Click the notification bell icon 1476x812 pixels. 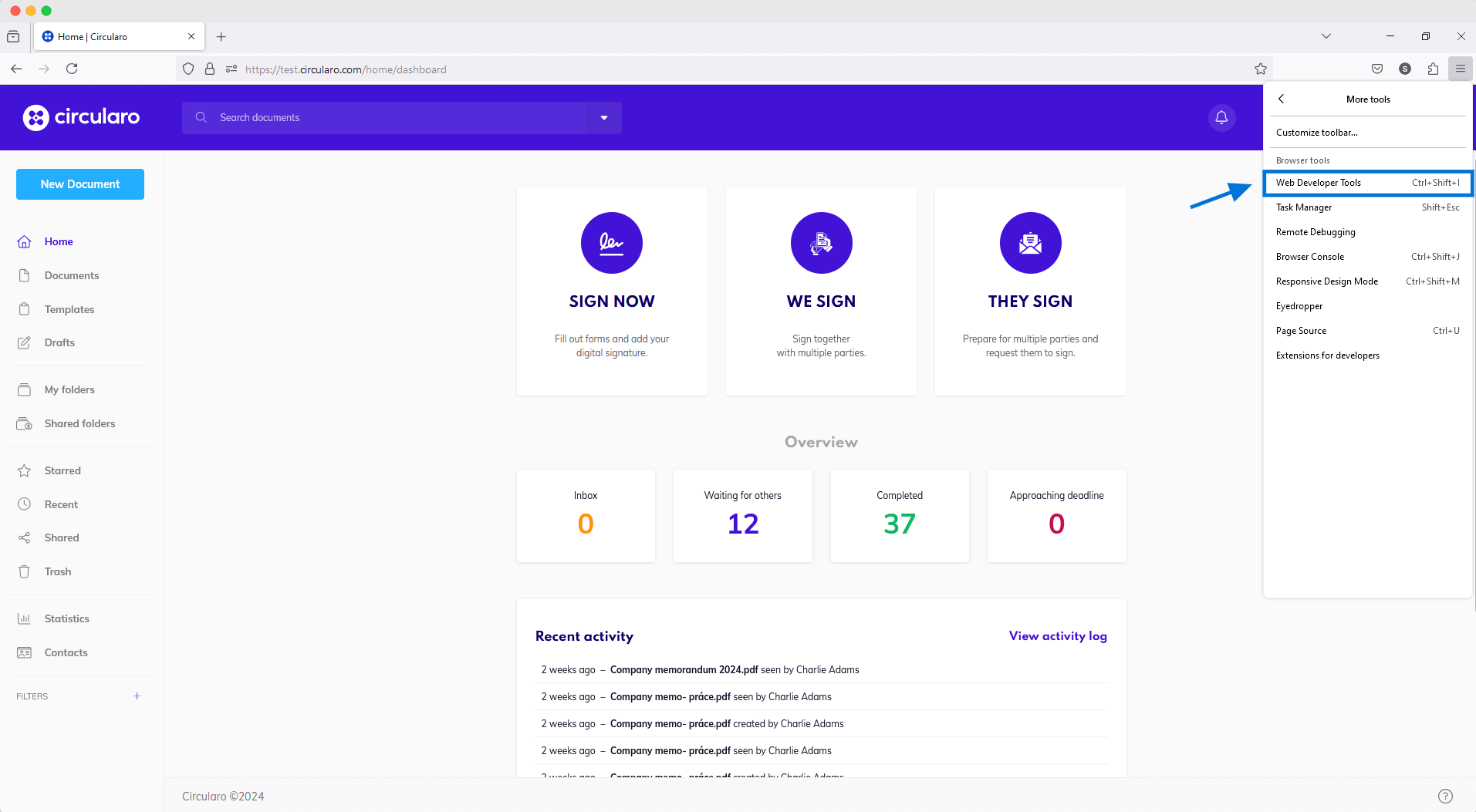tap(1221, 117)
